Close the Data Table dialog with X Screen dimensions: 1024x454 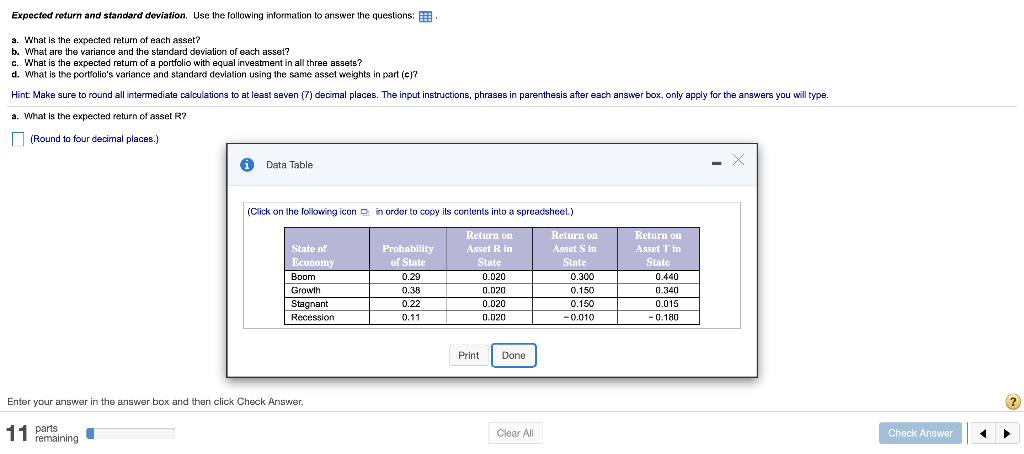(739, 160)
